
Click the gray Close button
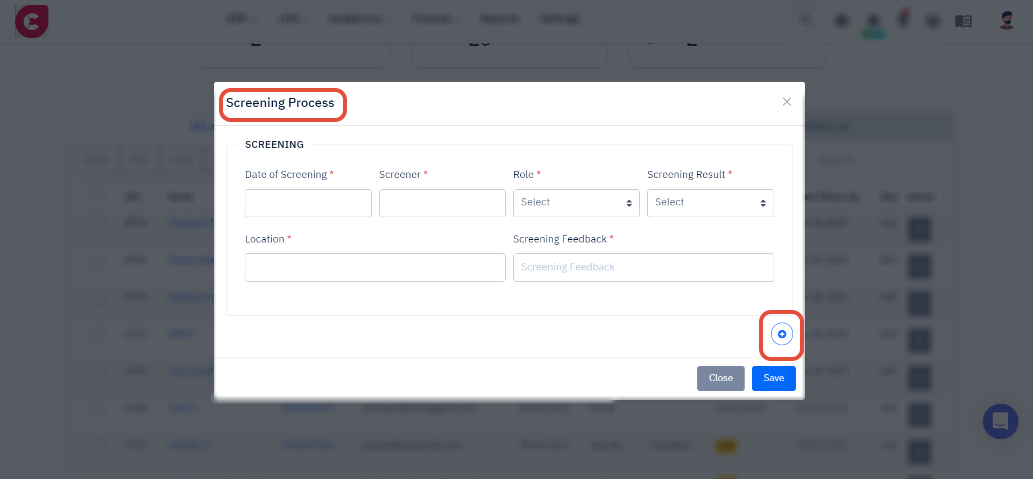click(720, 378)
